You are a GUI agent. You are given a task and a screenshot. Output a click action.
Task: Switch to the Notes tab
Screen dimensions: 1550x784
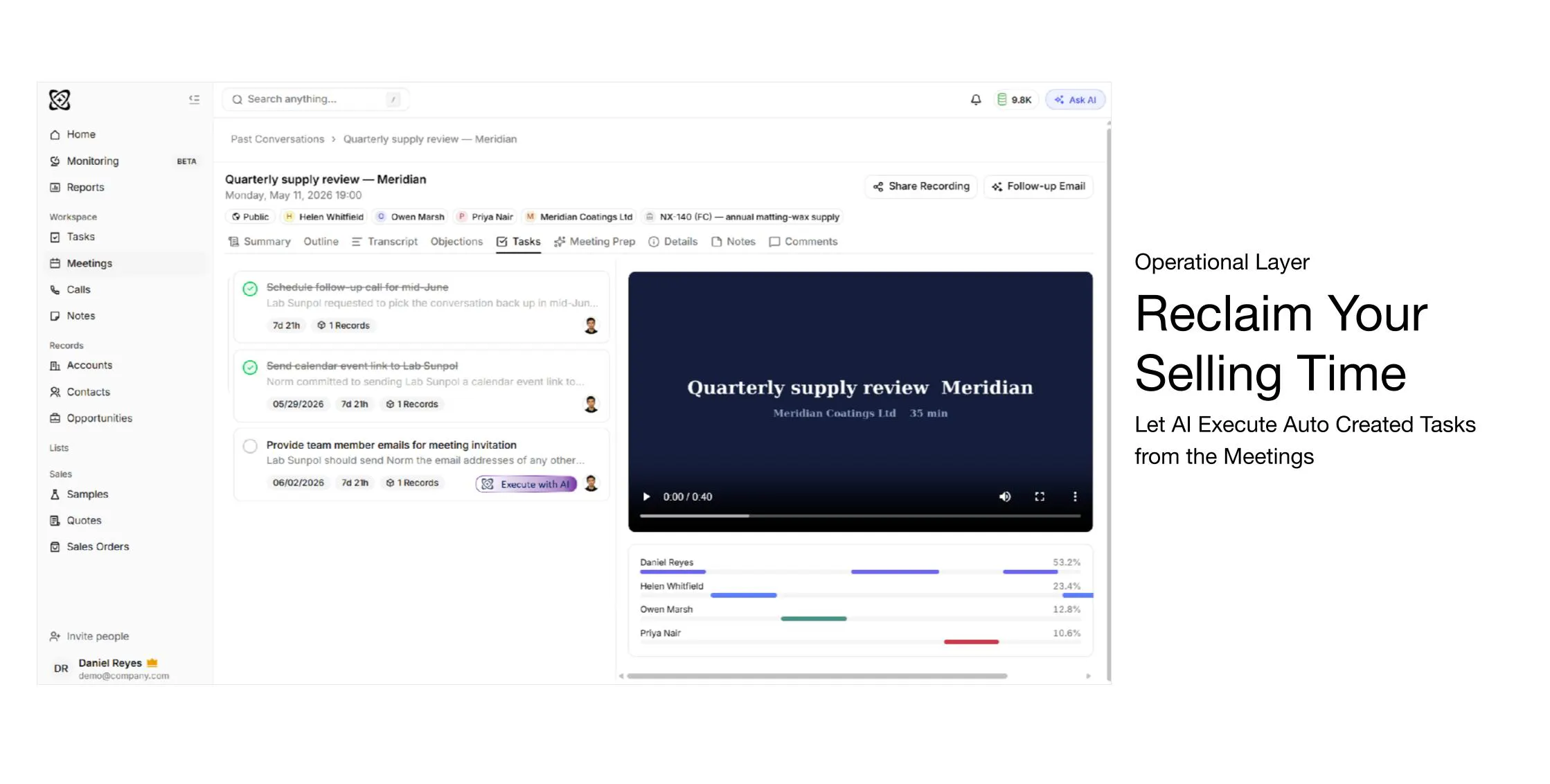pos(733,242)
